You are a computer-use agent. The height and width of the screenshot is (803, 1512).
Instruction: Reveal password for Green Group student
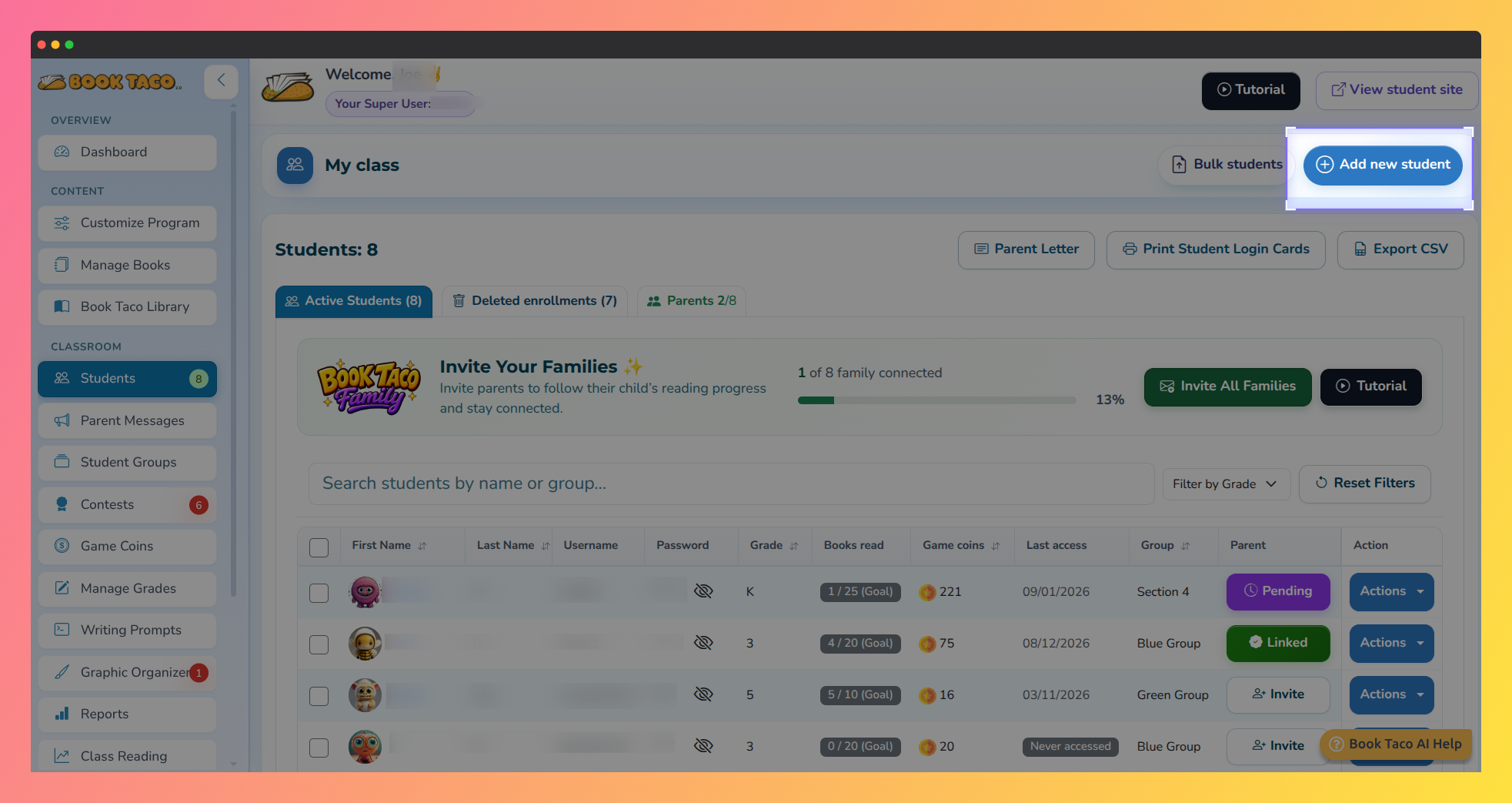pyautogui.click(x=703, y=694)
